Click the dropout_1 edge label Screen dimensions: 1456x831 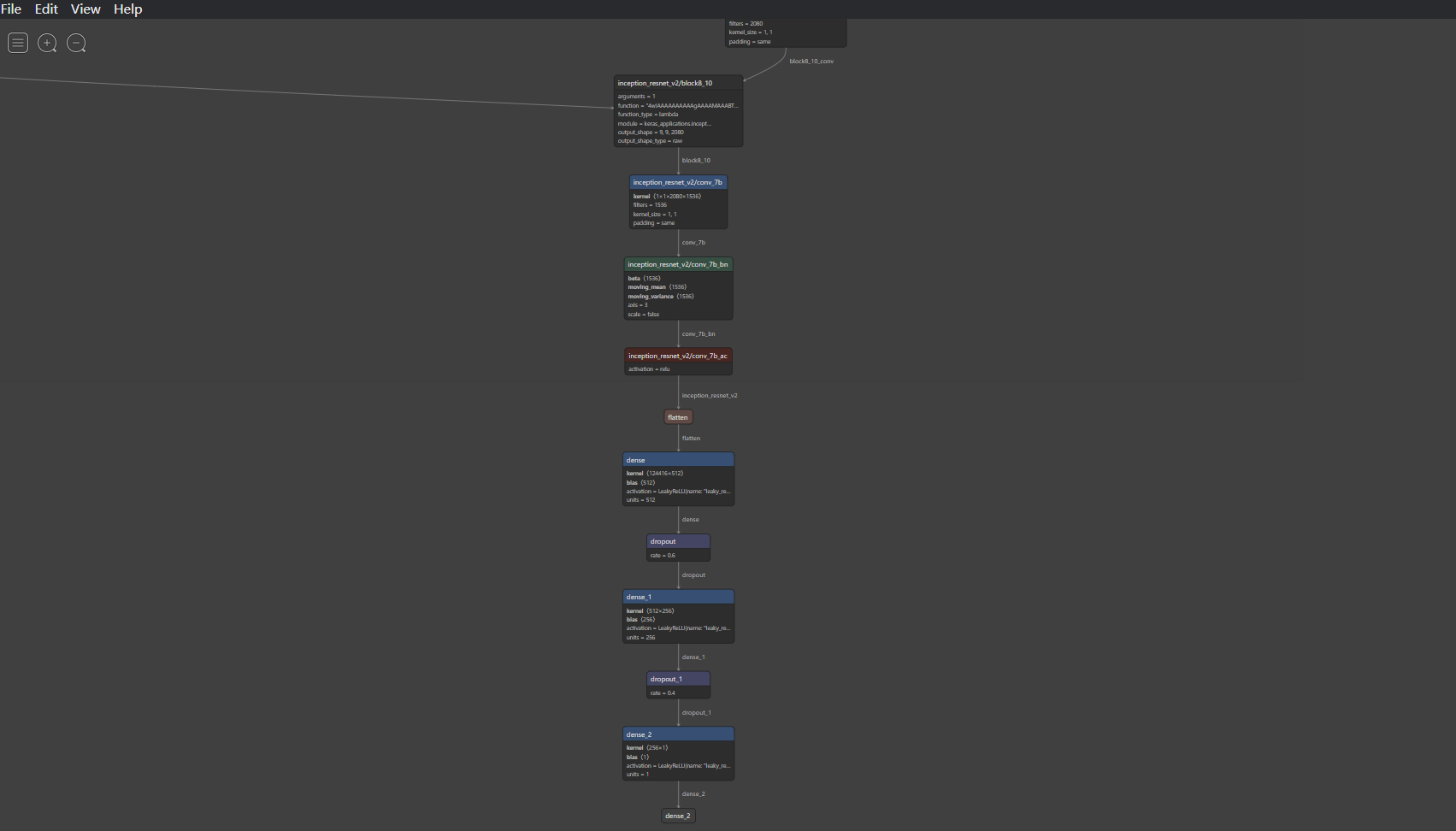click(x=696, y=713)
